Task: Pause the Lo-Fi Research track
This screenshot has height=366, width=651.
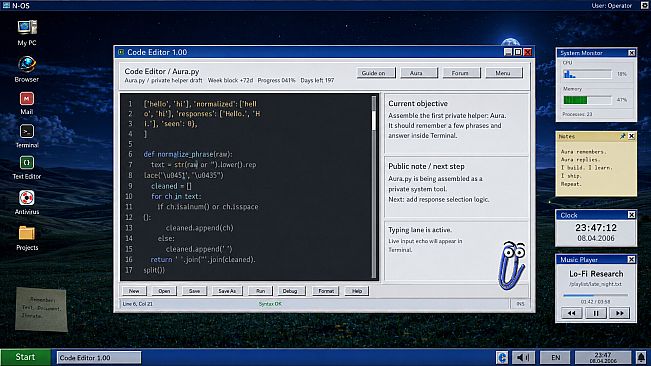Action: coord(595,313)
